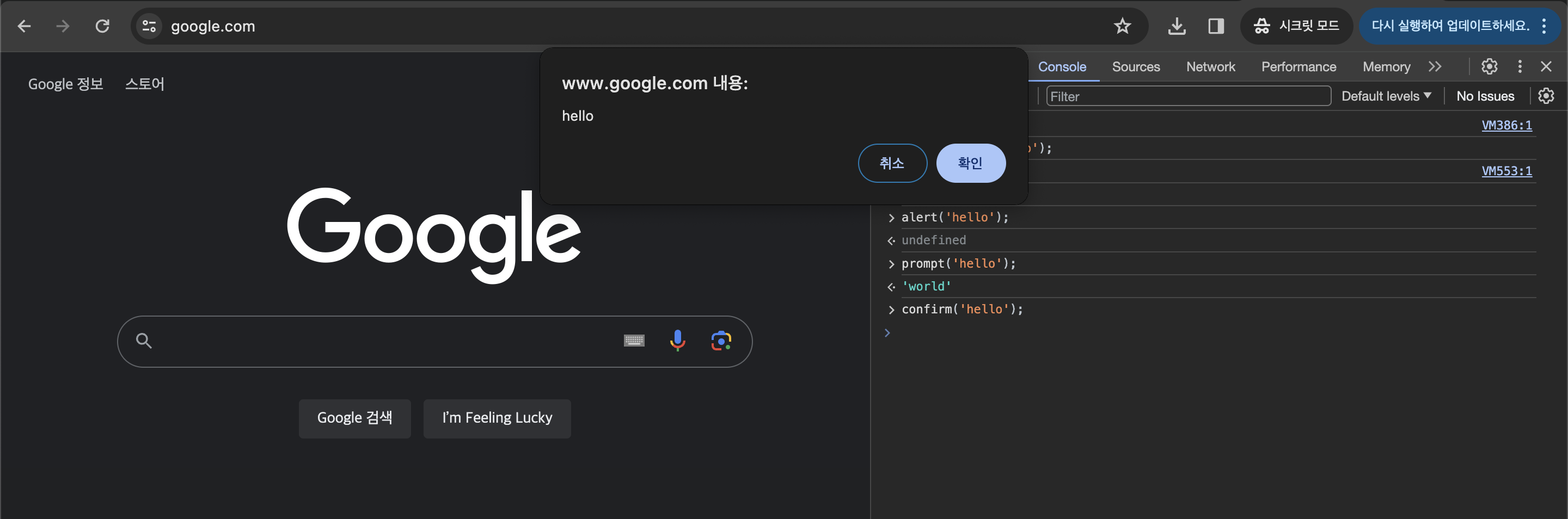Open Chrome three-dot menu

click(x=1543, y=26)
